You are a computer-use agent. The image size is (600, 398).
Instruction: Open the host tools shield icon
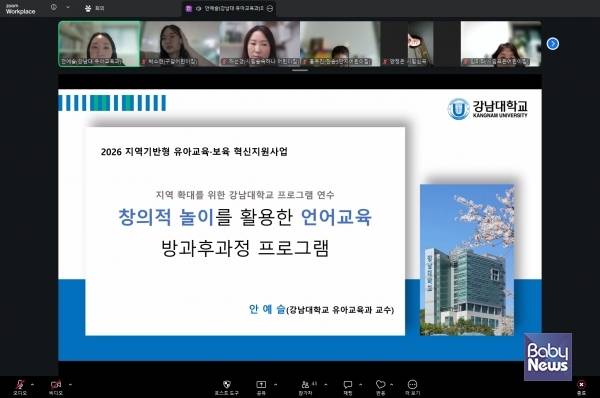coord(227,384)
